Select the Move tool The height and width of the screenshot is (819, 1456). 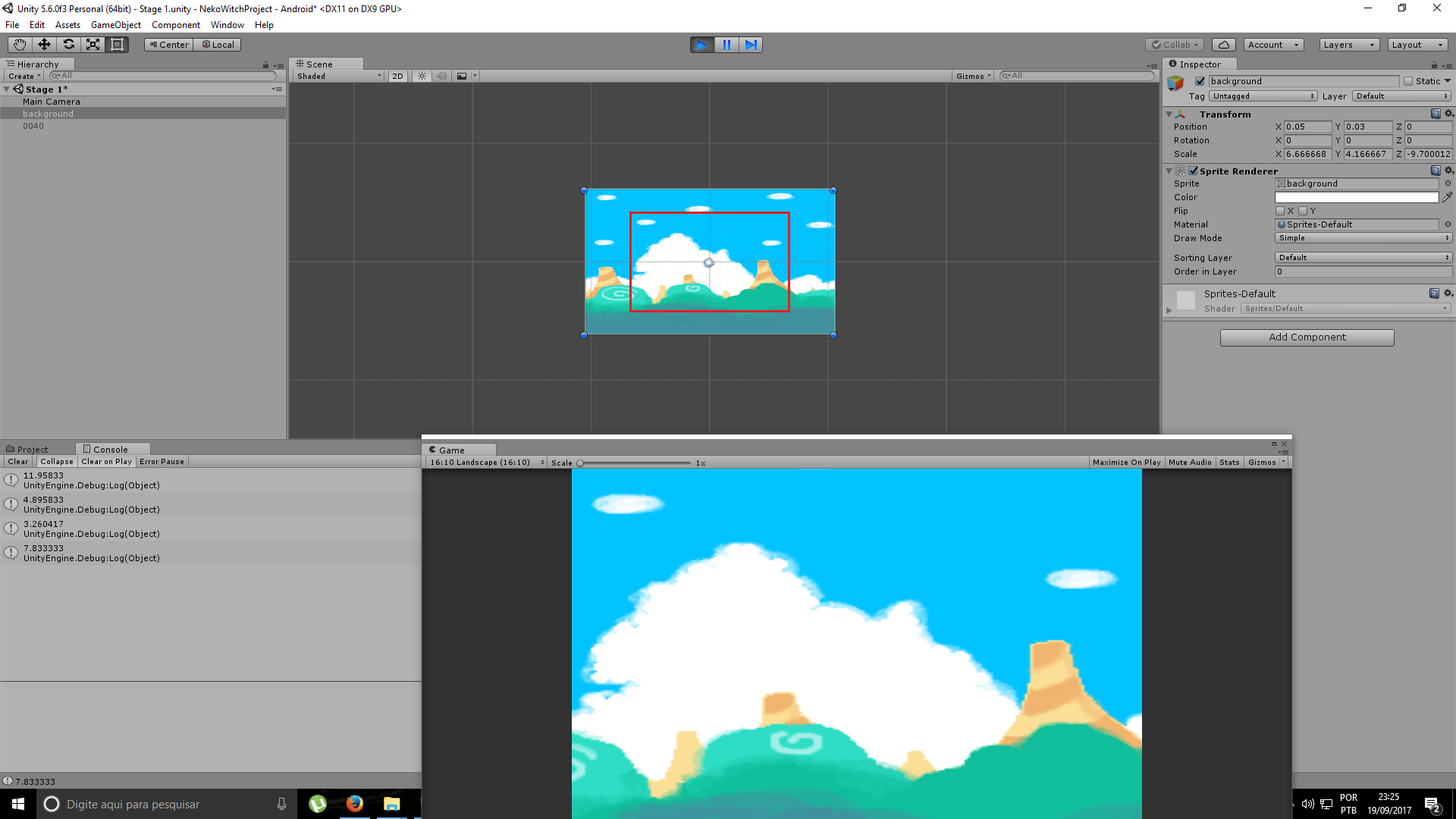coord(44,45)
